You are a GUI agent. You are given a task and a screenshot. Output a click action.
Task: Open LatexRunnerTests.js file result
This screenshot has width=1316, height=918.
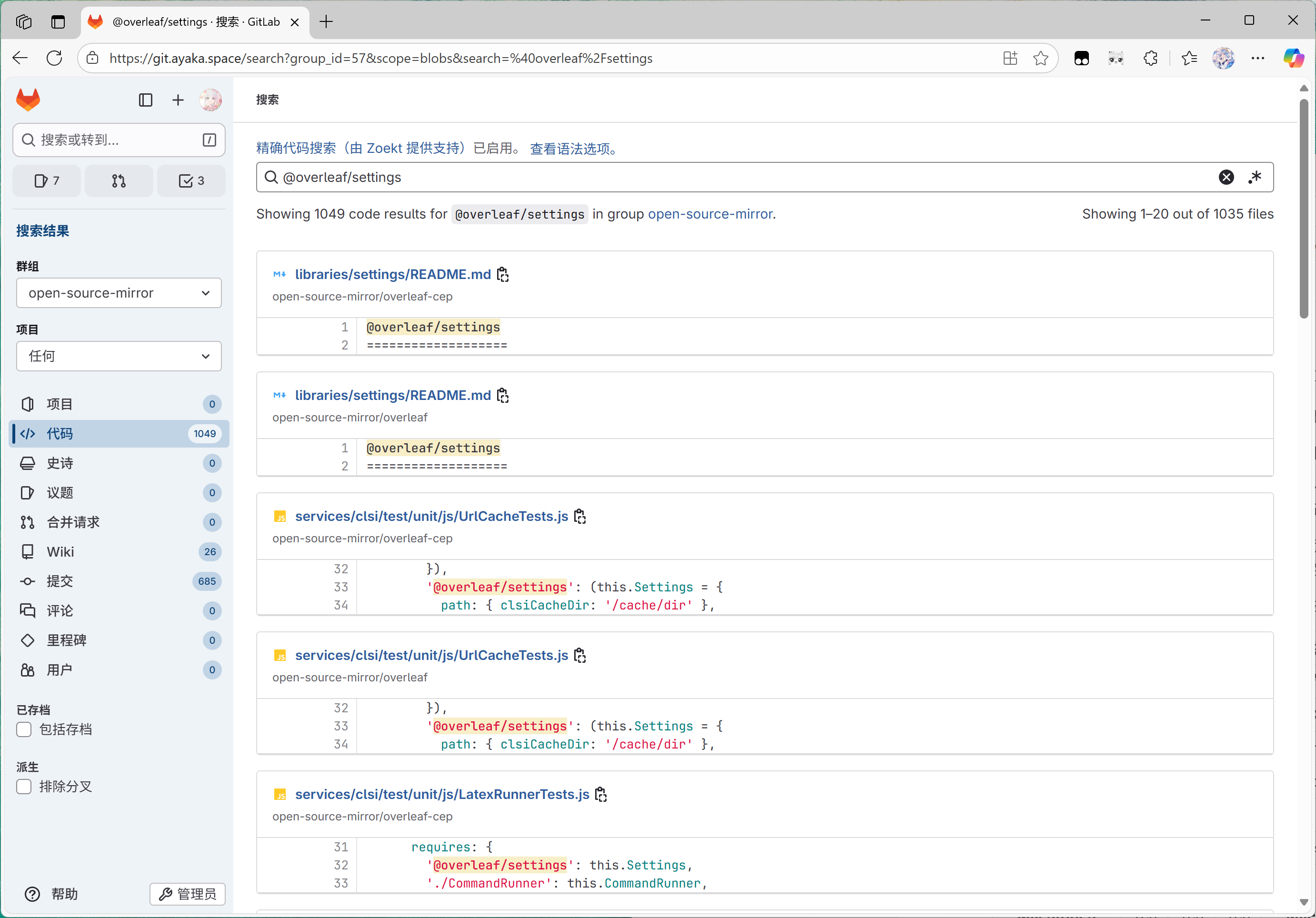[x=442, y=794]
